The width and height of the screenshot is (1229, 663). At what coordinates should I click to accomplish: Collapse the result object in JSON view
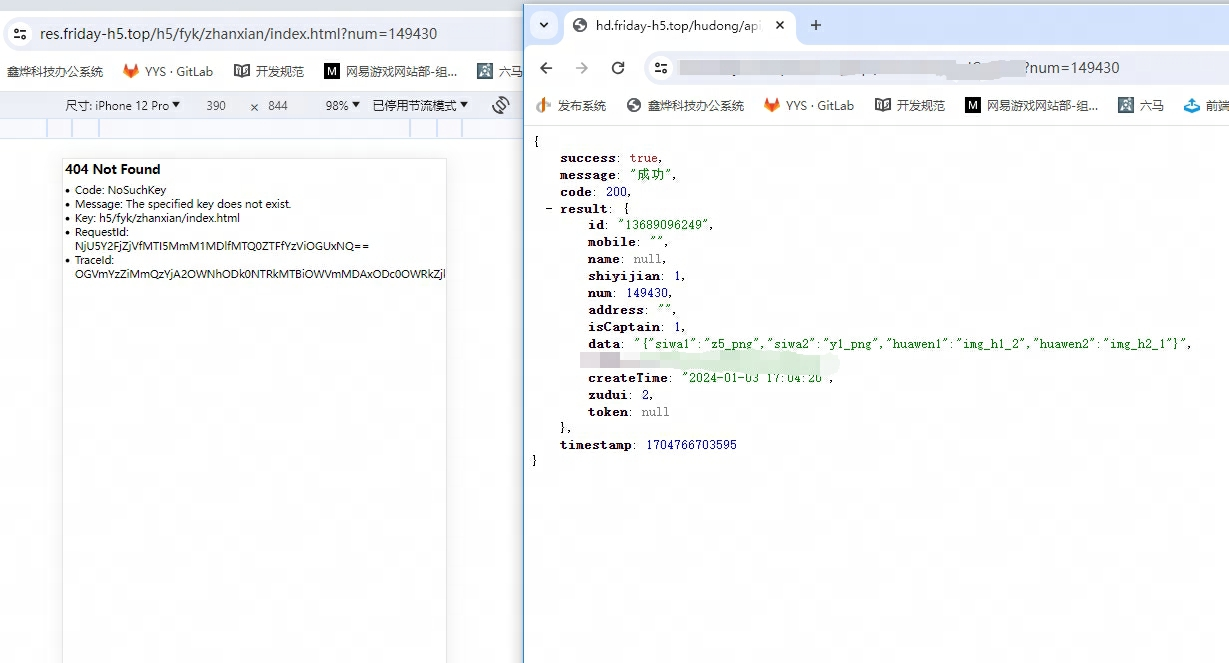549,208
